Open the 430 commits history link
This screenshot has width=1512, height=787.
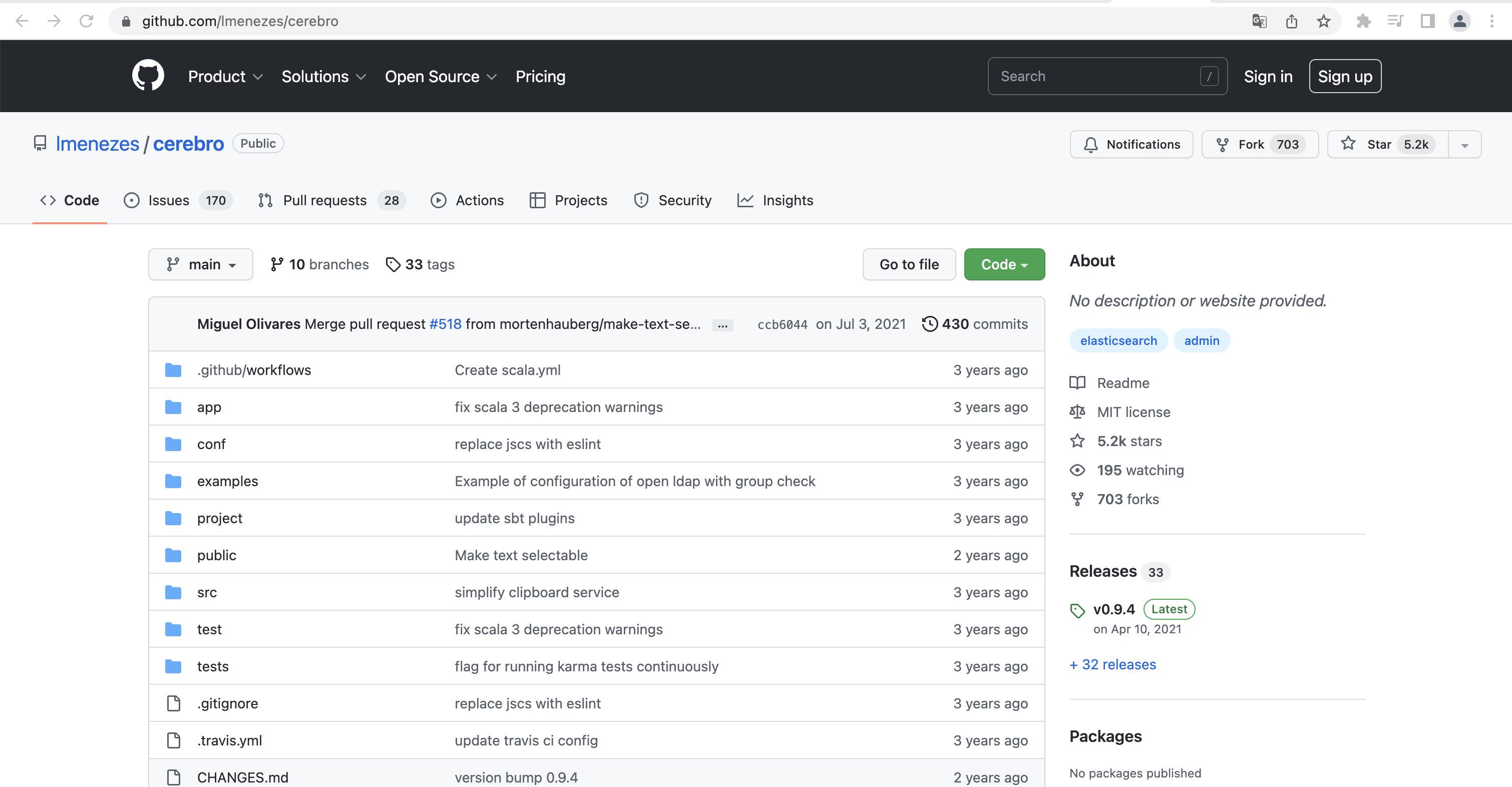[975, 324]
